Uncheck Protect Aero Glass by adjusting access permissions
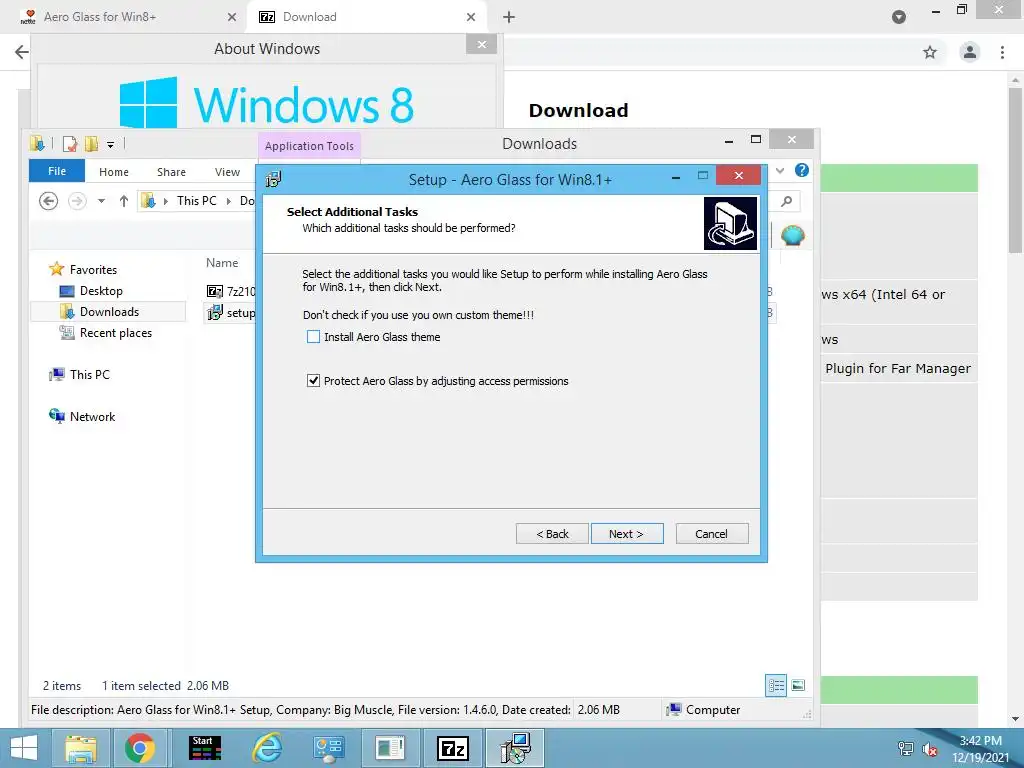The width and height of the screenshot is (1024, 768). pyautogui.click(x=313, y=381)
